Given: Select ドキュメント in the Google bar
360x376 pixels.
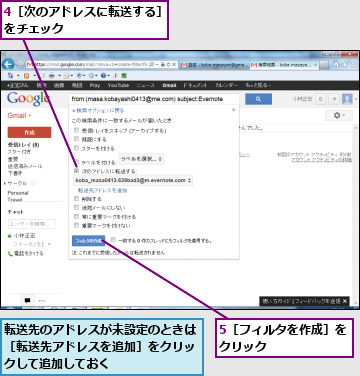Looking at the screenshot, I should pos(195,85).
